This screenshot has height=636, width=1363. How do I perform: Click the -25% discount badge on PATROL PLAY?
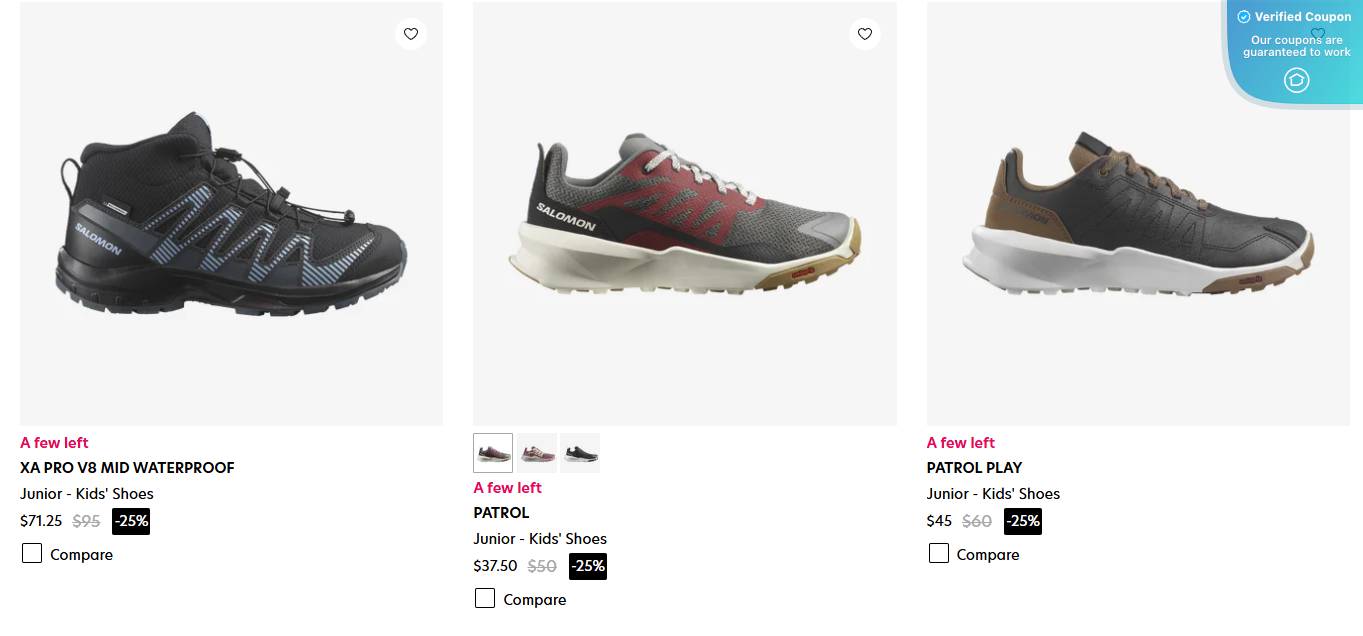click(x=1022, y=521)
